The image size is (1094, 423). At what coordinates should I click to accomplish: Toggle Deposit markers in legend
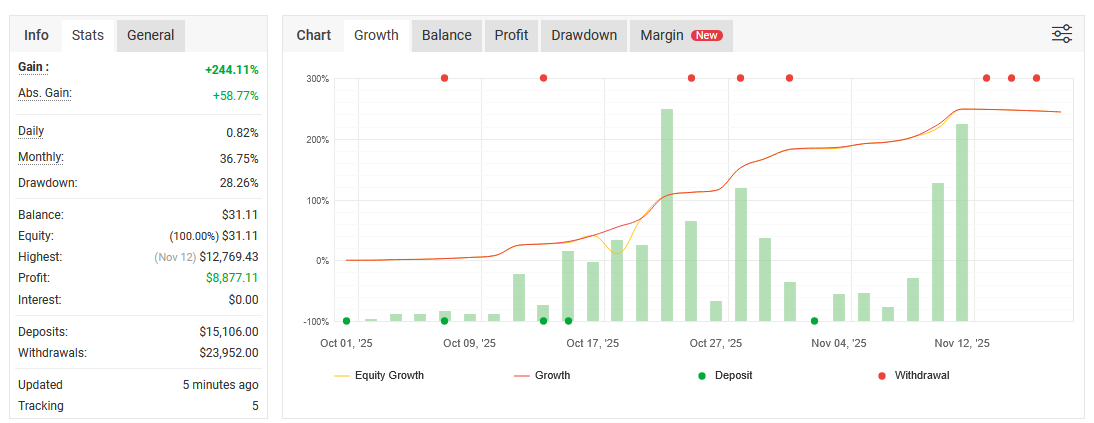725,375
